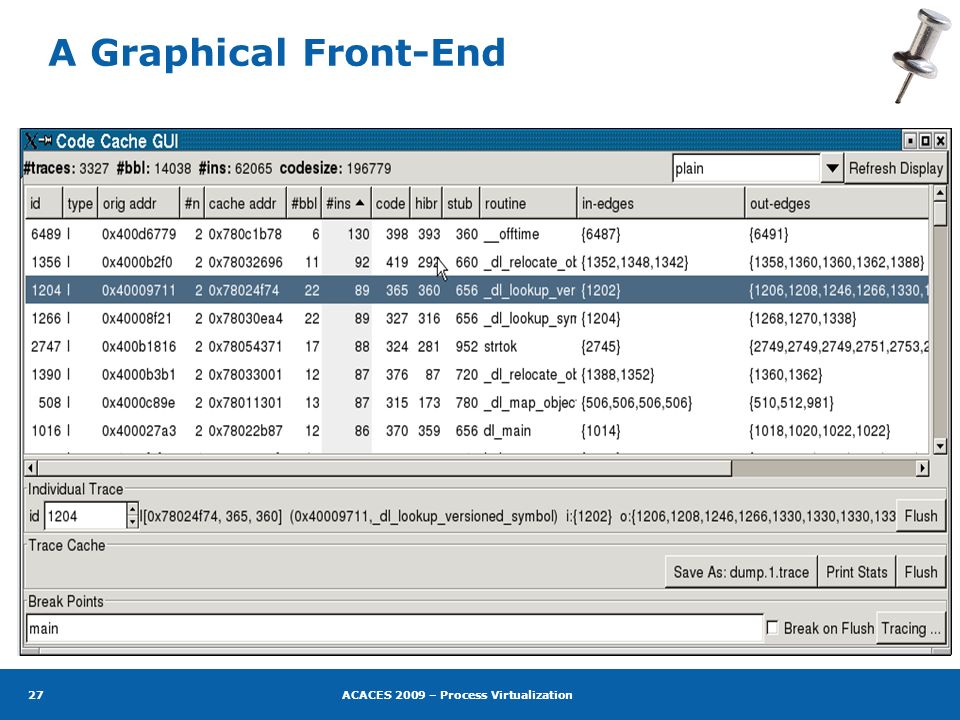Close the Code Cache GUI window

[x=940, y=141]
